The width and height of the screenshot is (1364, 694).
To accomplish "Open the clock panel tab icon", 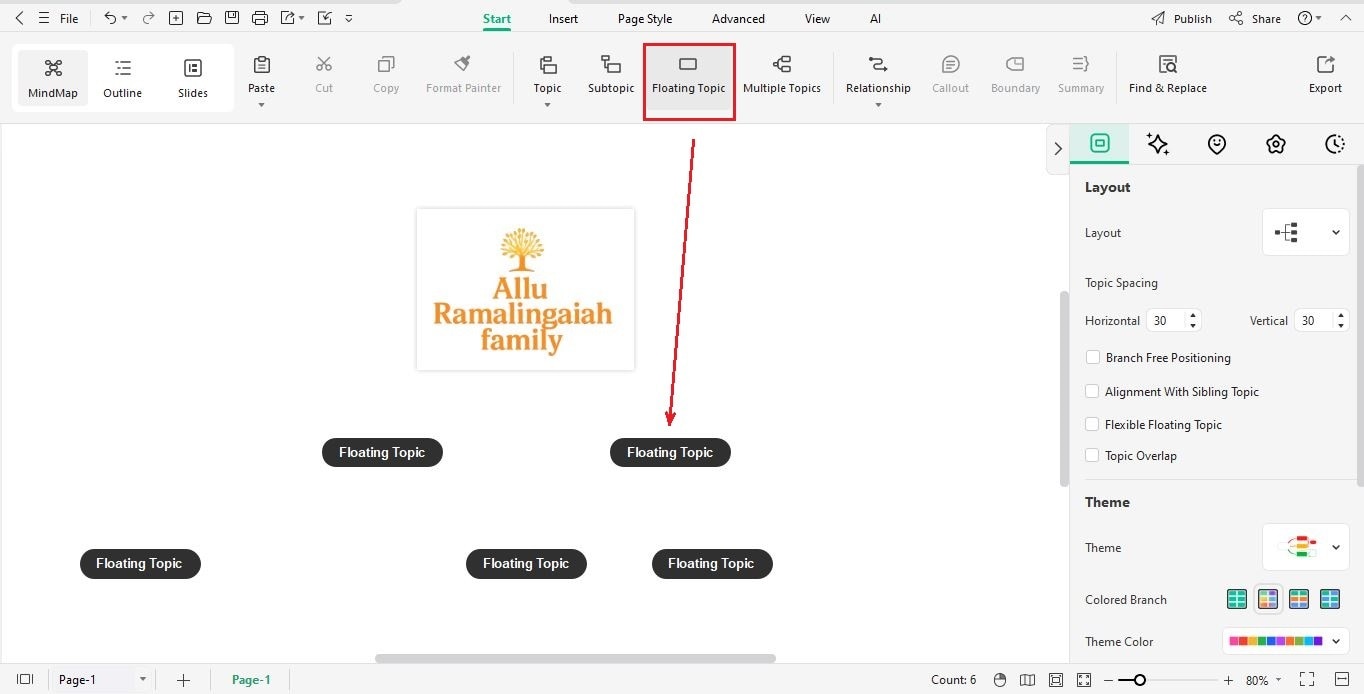I will pos(1335,144).
